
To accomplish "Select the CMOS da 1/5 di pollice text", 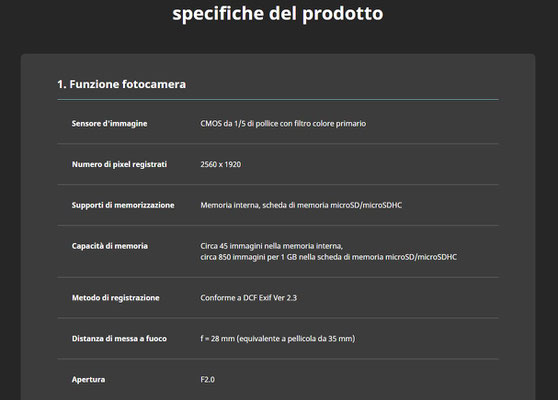I will click(x=283, y=123).
